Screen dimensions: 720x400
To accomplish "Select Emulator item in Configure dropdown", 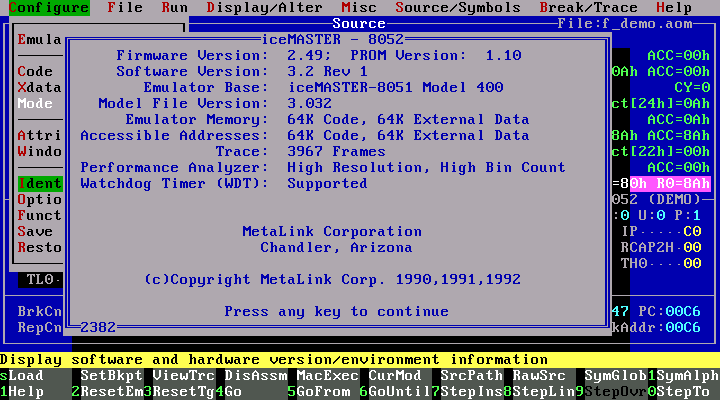I will pyautogui.click(x=39, y=39).
